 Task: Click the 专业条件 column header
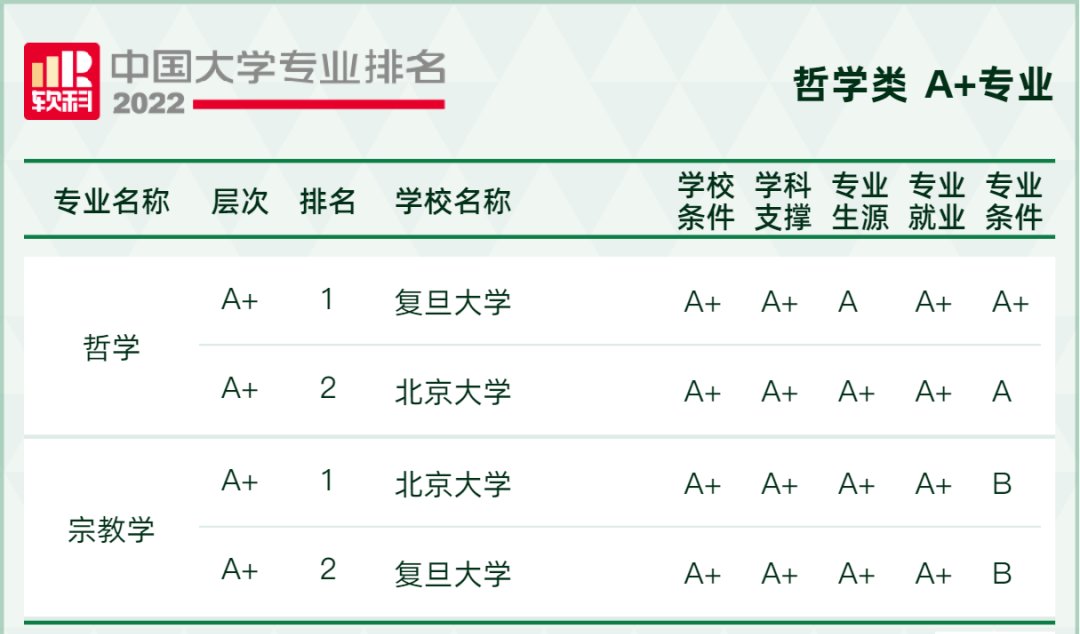pyautogui.click(x=1014, y=201)
